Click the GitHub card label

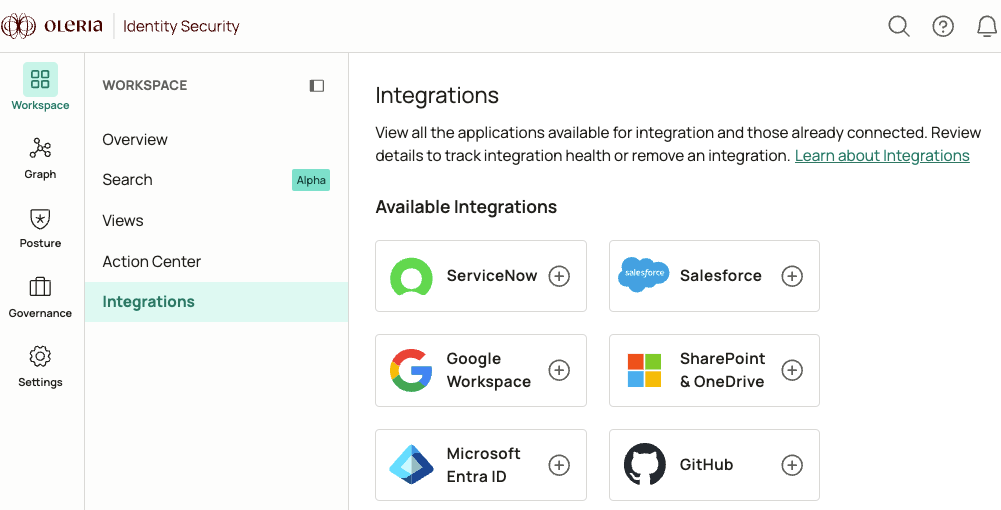click(x=706, y=465)
